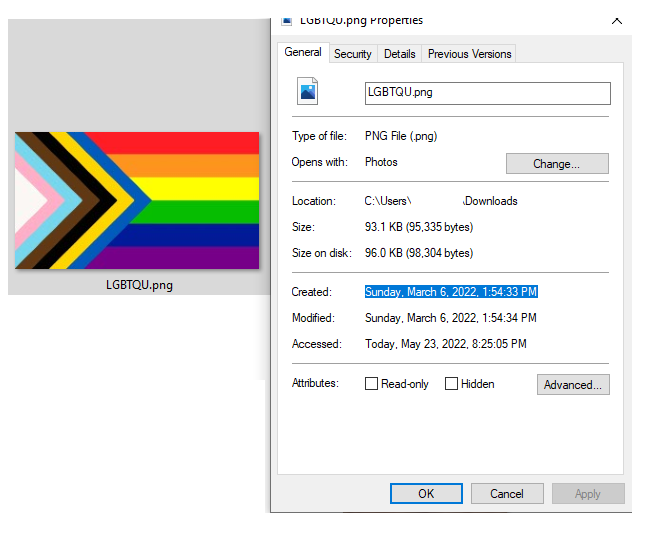Click the 'Photos' opens-with value
The height and width of the screenshot is (539, 646).
point(381,162)
